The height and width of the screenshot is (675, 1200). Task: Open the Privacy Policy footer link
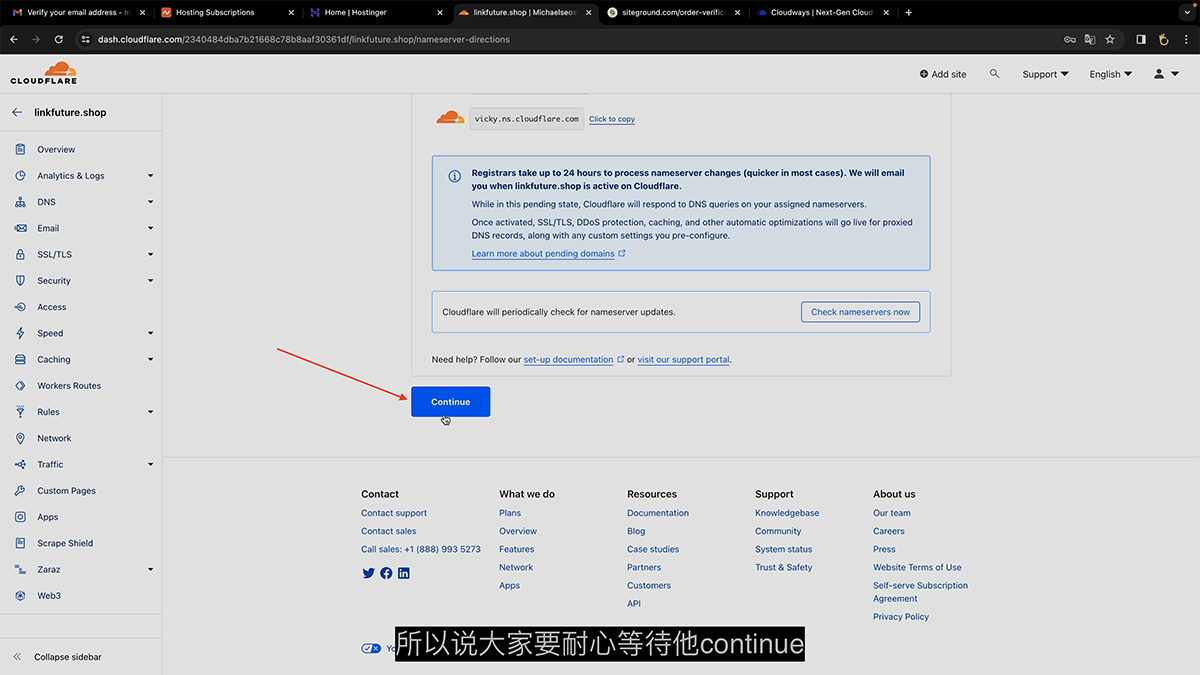tap(901, 617)
